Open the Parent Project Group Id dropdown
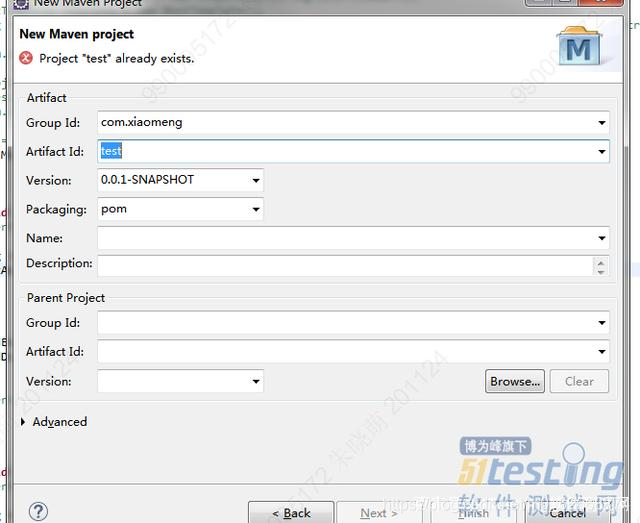 pyautogui.click(x=602, y=323)
